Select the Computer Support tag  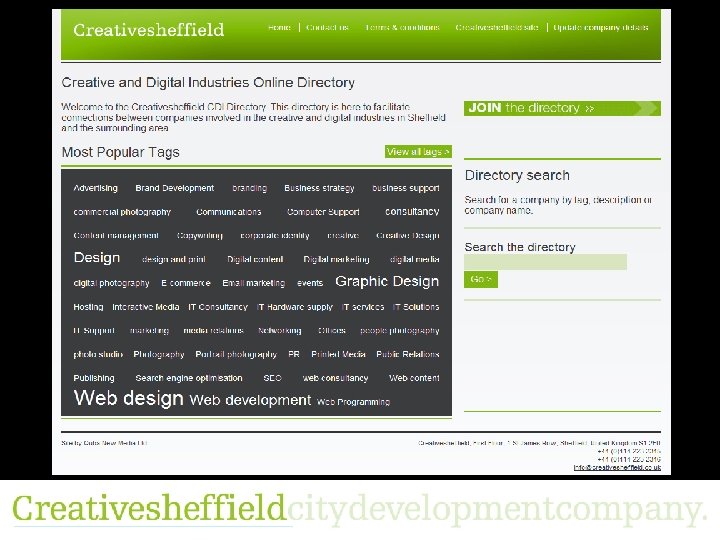323,212
